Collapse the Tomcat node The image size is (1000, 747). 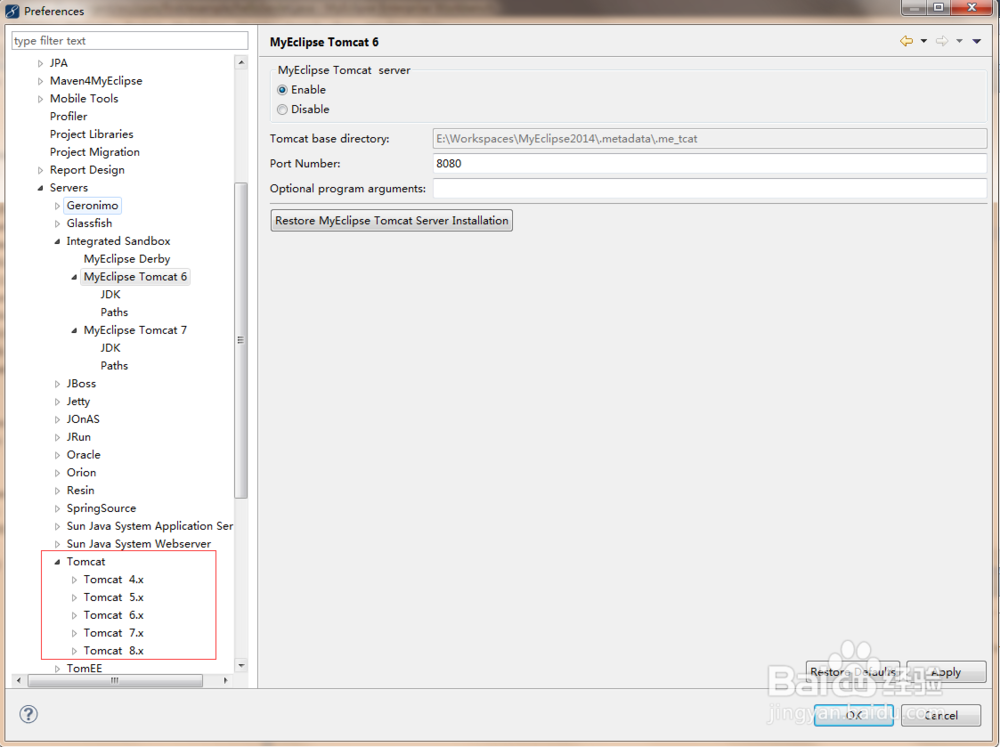(57, 562)
